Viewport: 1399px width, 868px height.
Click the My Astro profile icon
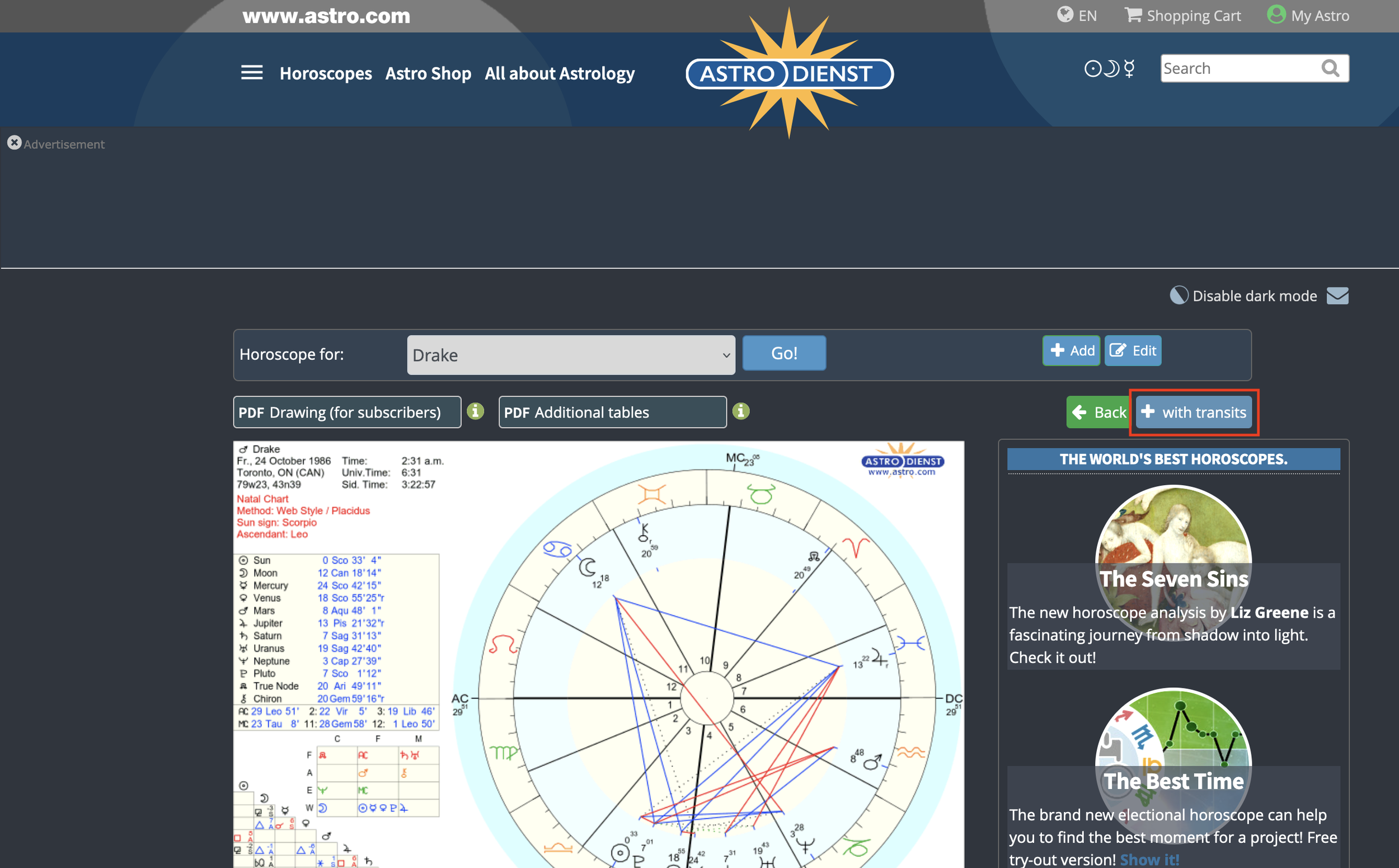click(1275, 15)
